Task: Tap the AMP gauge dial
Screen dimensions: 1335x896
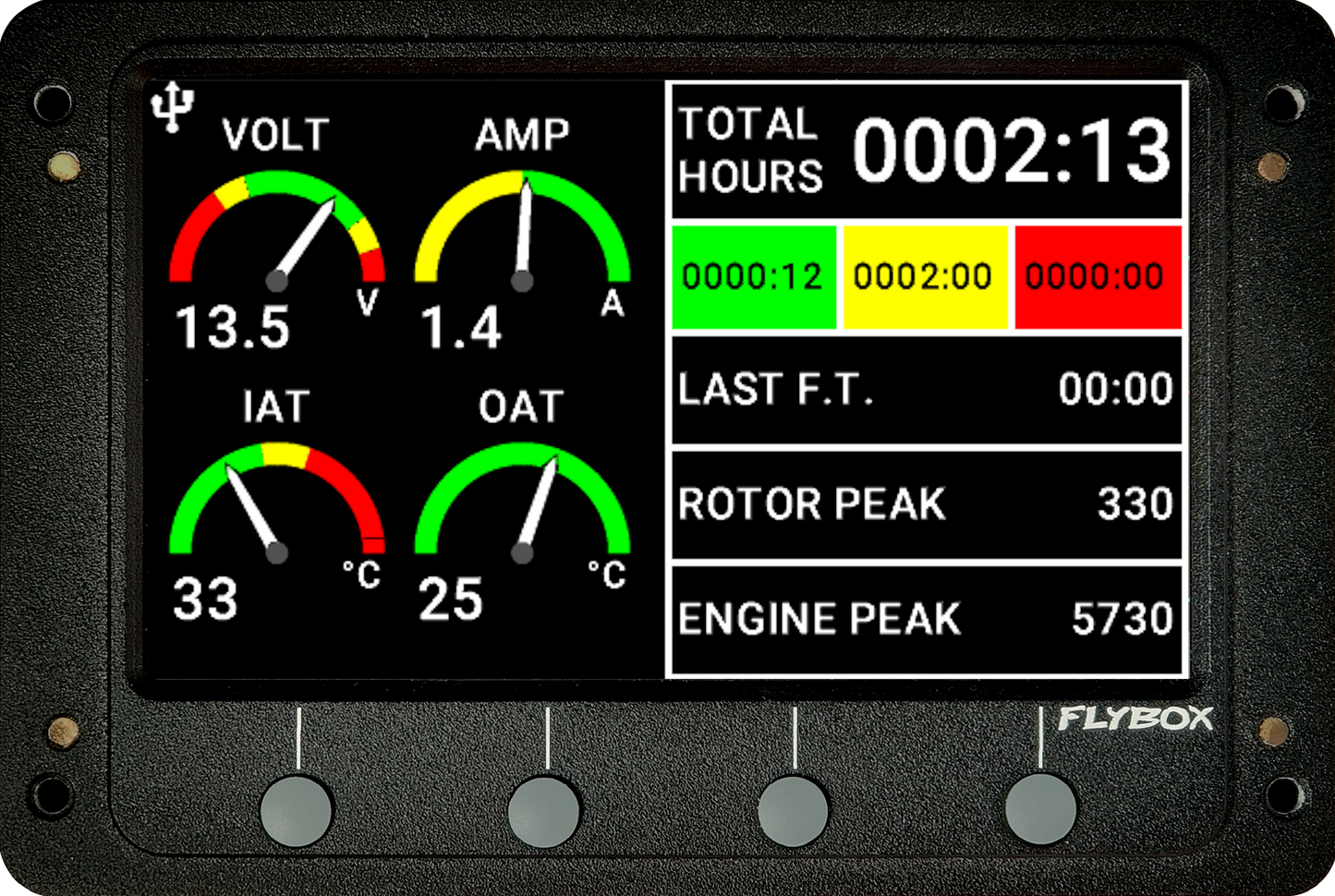Action: [x=522, y=234]
